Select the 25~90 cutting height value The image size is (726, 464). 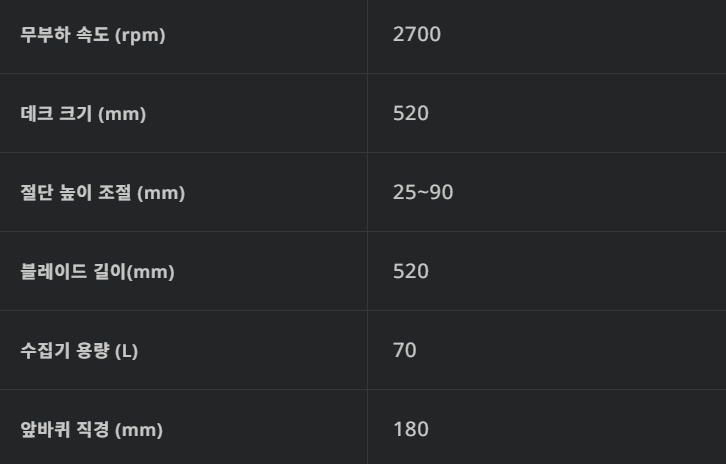(422, 193)
